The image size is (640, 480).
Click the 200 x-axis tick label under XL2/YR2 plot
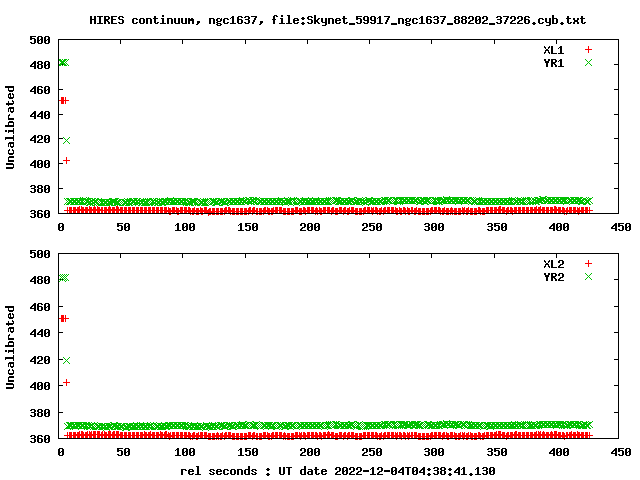click(x=310, y=453)
